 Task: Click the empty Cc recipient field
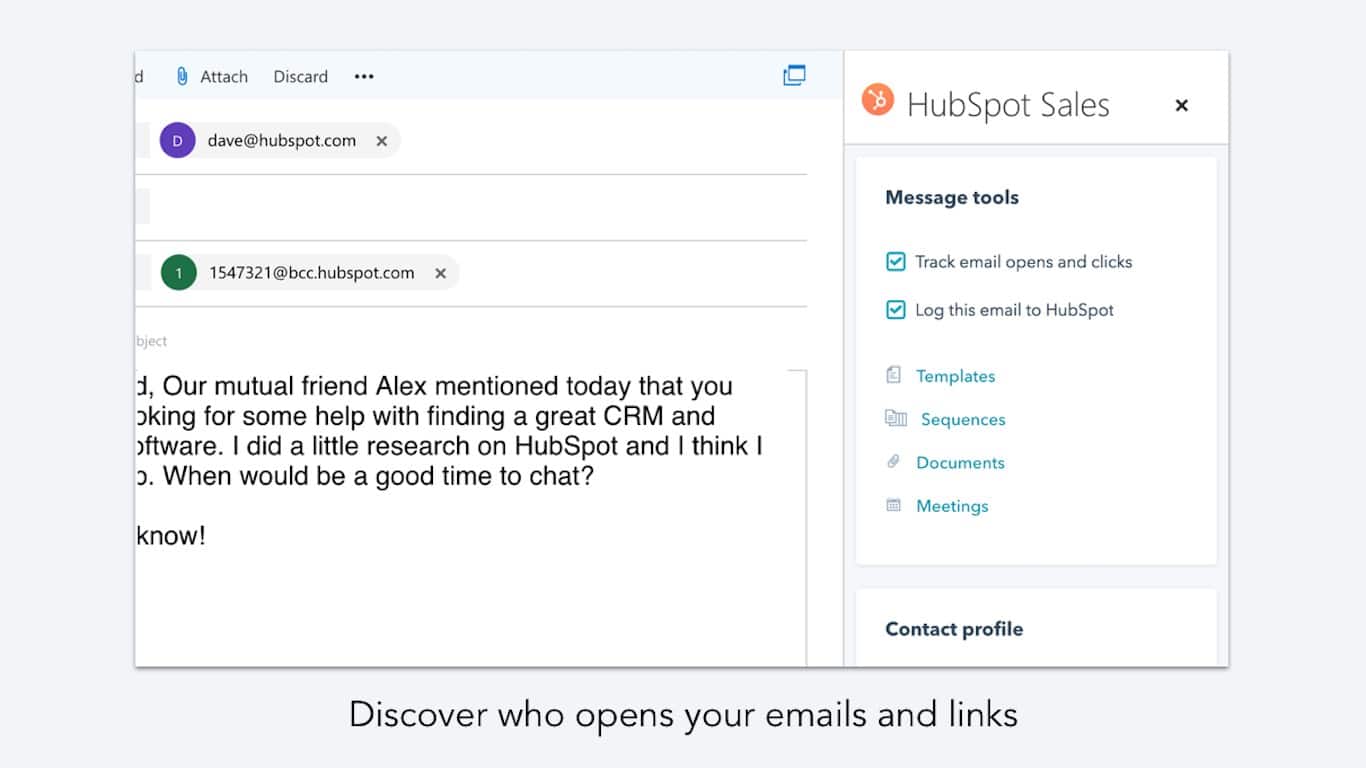click(471, 207)
